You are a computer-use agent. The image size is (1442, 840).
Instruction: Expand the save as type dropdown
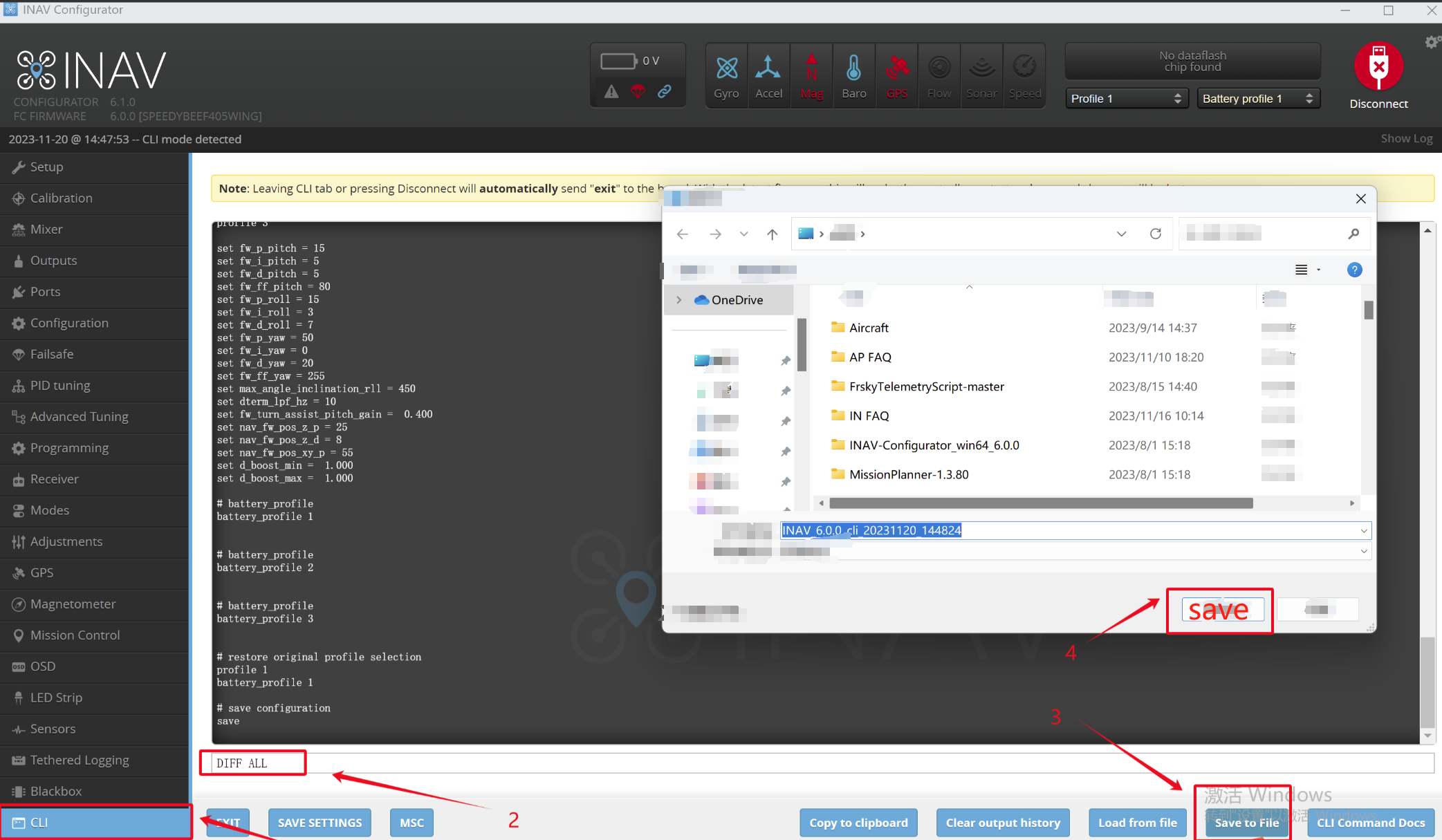click(x=1363, y=551)
